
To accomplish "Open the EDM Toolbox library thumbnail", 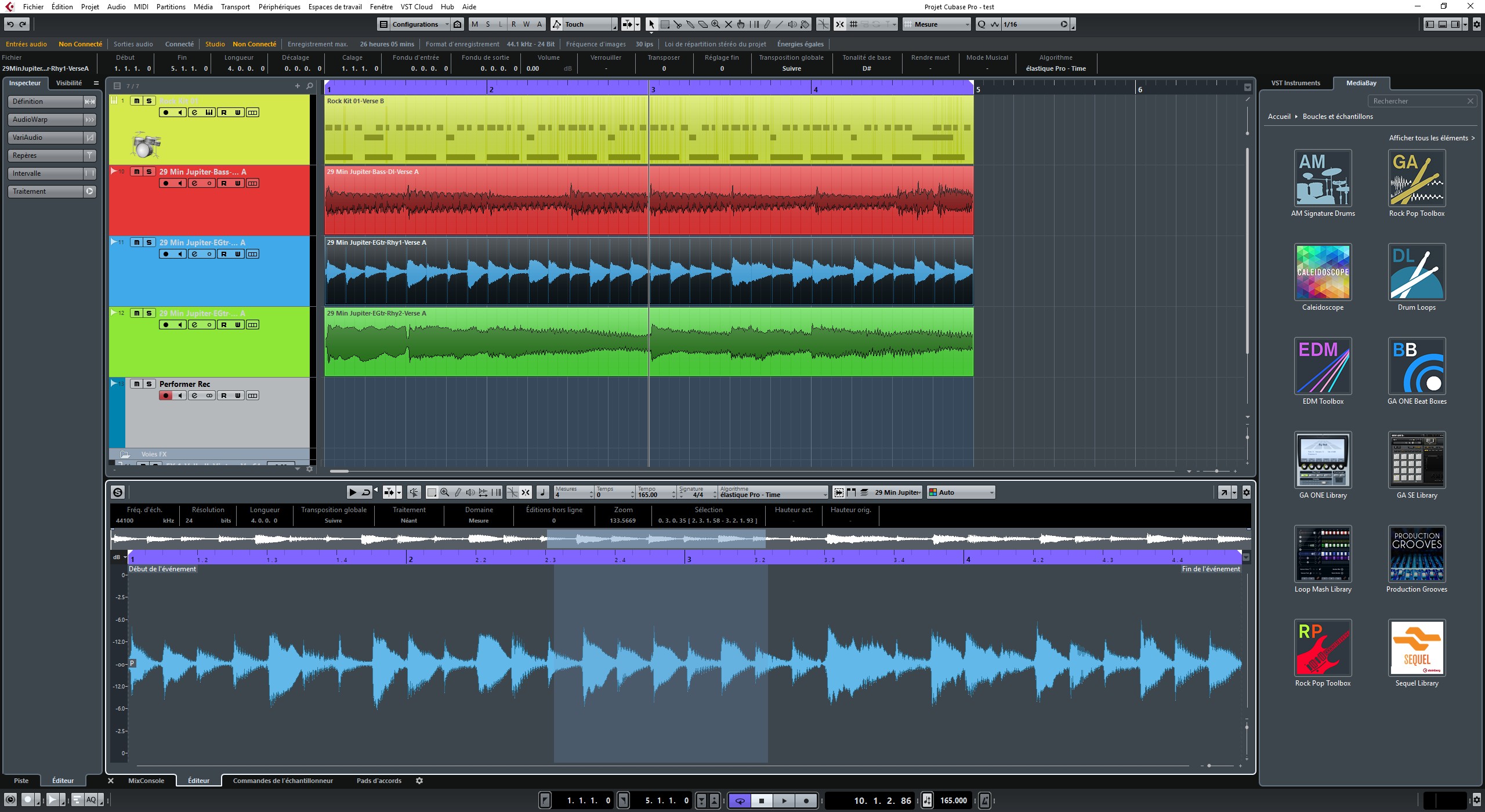I will pos(1323,366).
